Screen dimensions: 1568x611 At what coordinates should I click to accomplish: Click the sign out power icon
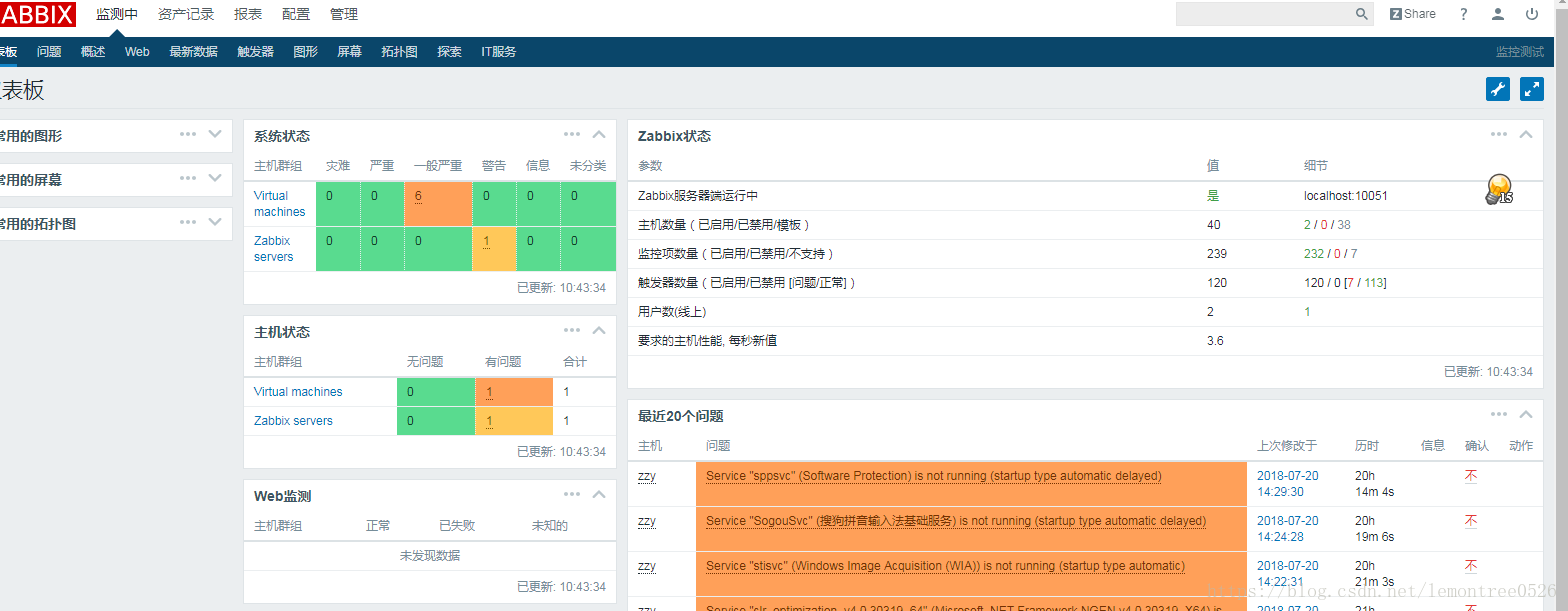coord(1532,14)
